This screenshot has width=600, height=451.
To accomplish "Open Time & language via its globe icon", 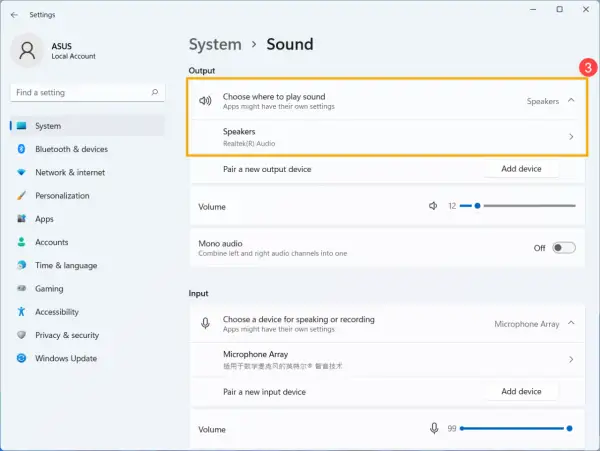I will (21, 265).
